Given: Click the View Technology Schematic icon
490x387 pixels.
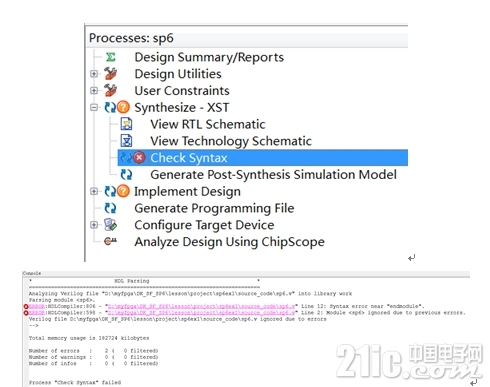Looking at the screenshot, I should coord(126,141).
